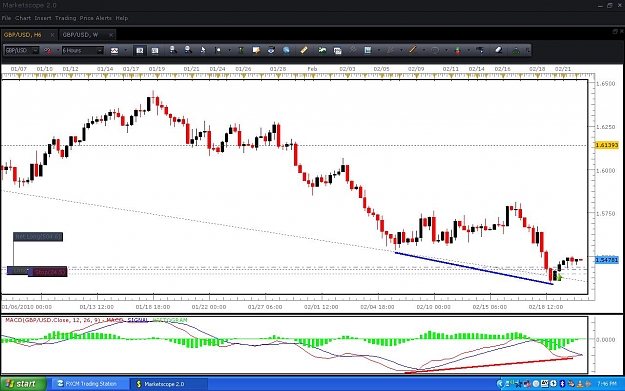Image resolution: width=625 pixels, height=391 pixels.
Task: Click the red icon beside the instrument dropdown
Action: (48, 51)
